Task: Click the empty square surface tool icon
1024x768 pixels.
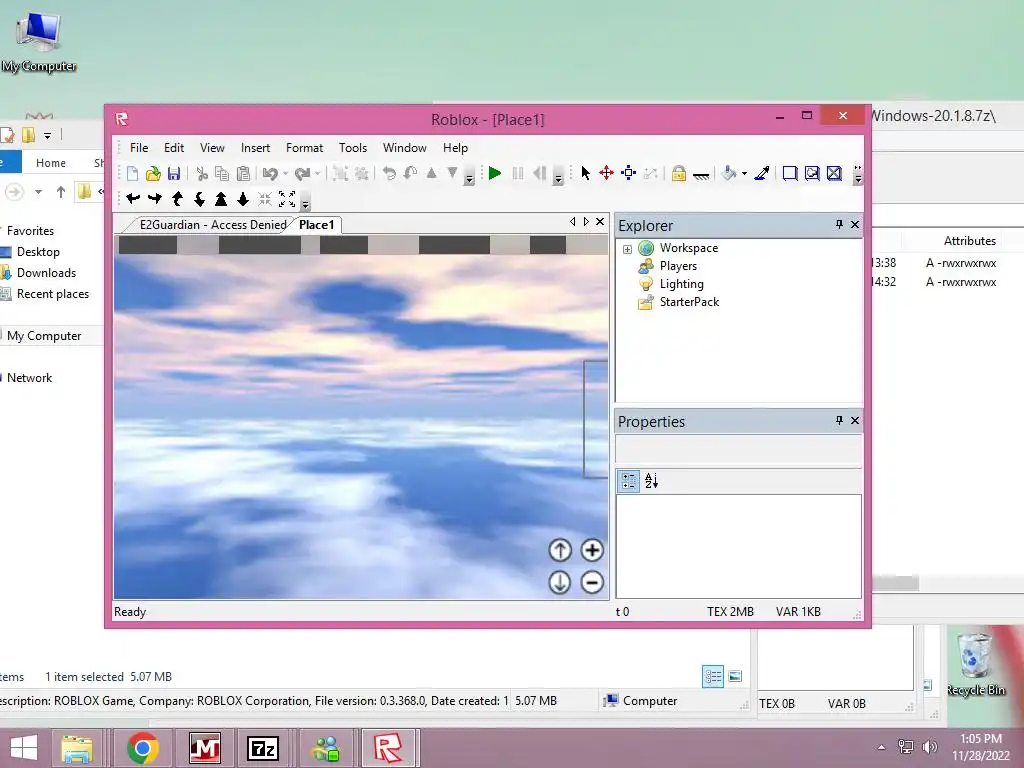Action: (x=790, y=173)
